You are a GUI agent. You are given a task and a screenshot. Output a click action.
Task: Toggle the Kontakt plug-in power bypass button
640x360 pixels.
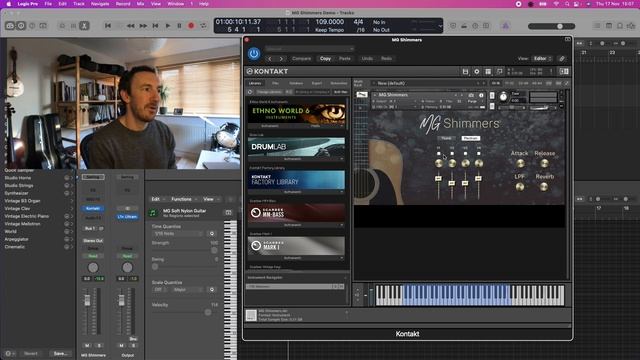tap(254, 53)
